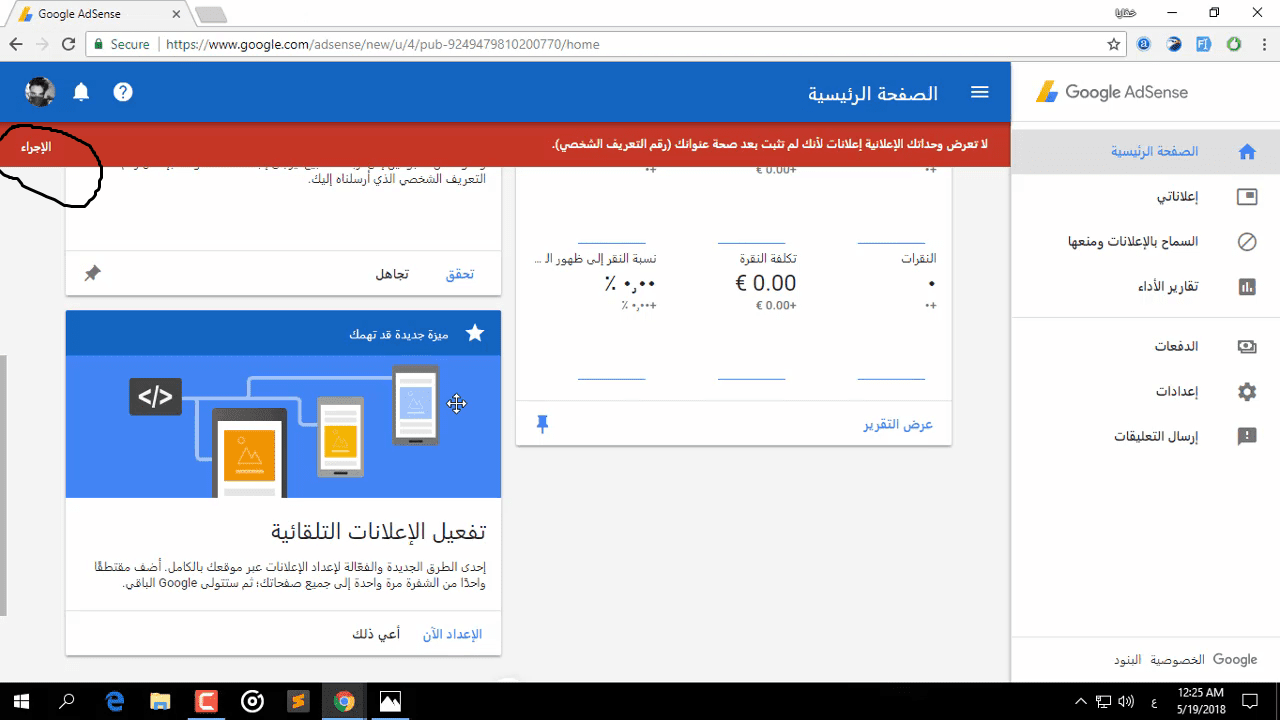Open the help question mark icon
Screen dimensions: 1280x720
[x=123, y=92]
